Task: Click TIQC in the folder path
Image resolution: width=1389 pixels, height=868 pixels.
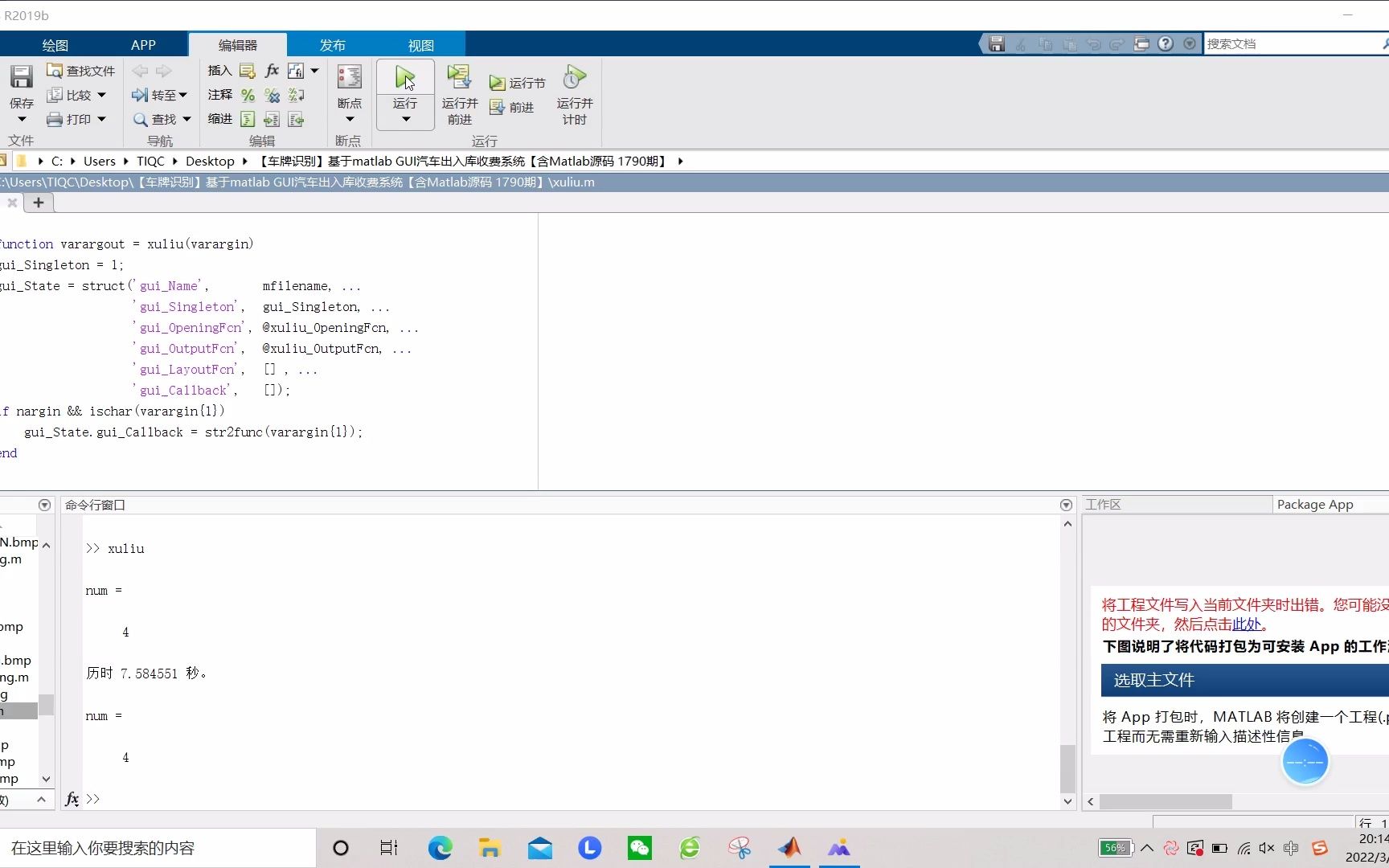Action: tap(150, 161)
